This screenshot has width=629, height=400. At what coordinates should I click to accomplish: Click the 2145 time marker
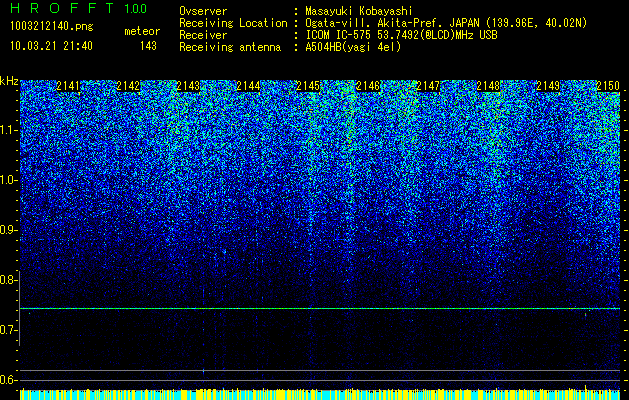coord(308,86)
